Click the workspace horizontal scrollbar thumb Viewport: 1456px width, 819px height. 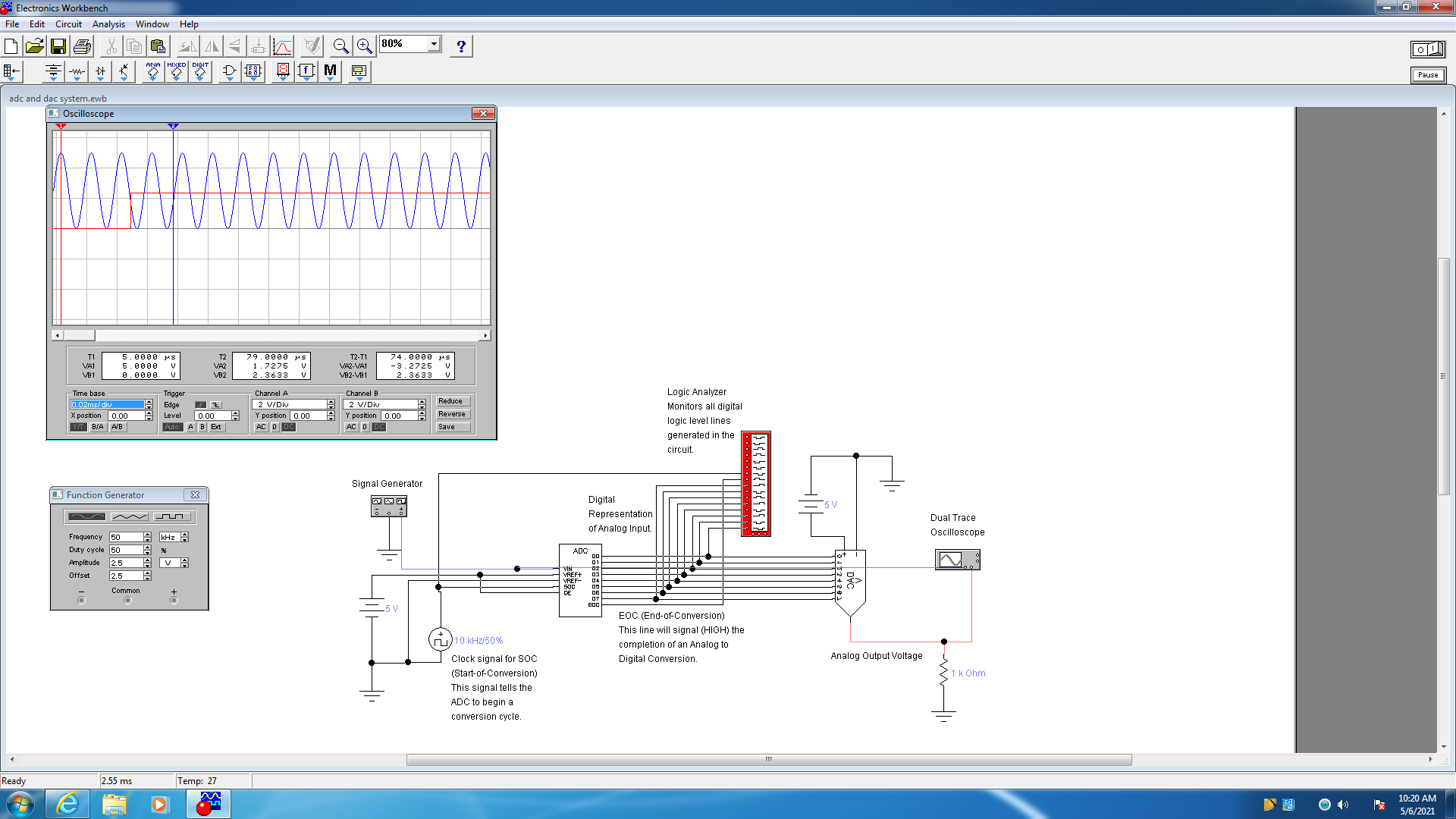point(769,759)
